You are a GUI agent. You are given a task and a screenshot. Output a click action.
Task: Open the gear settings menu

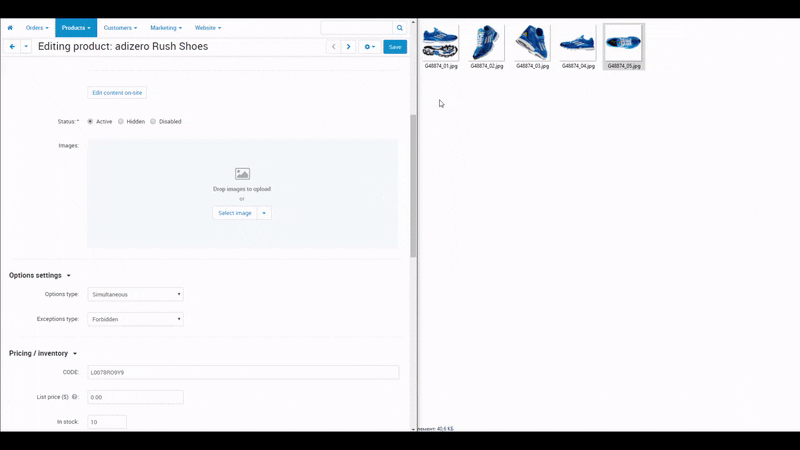coord(369,47)
